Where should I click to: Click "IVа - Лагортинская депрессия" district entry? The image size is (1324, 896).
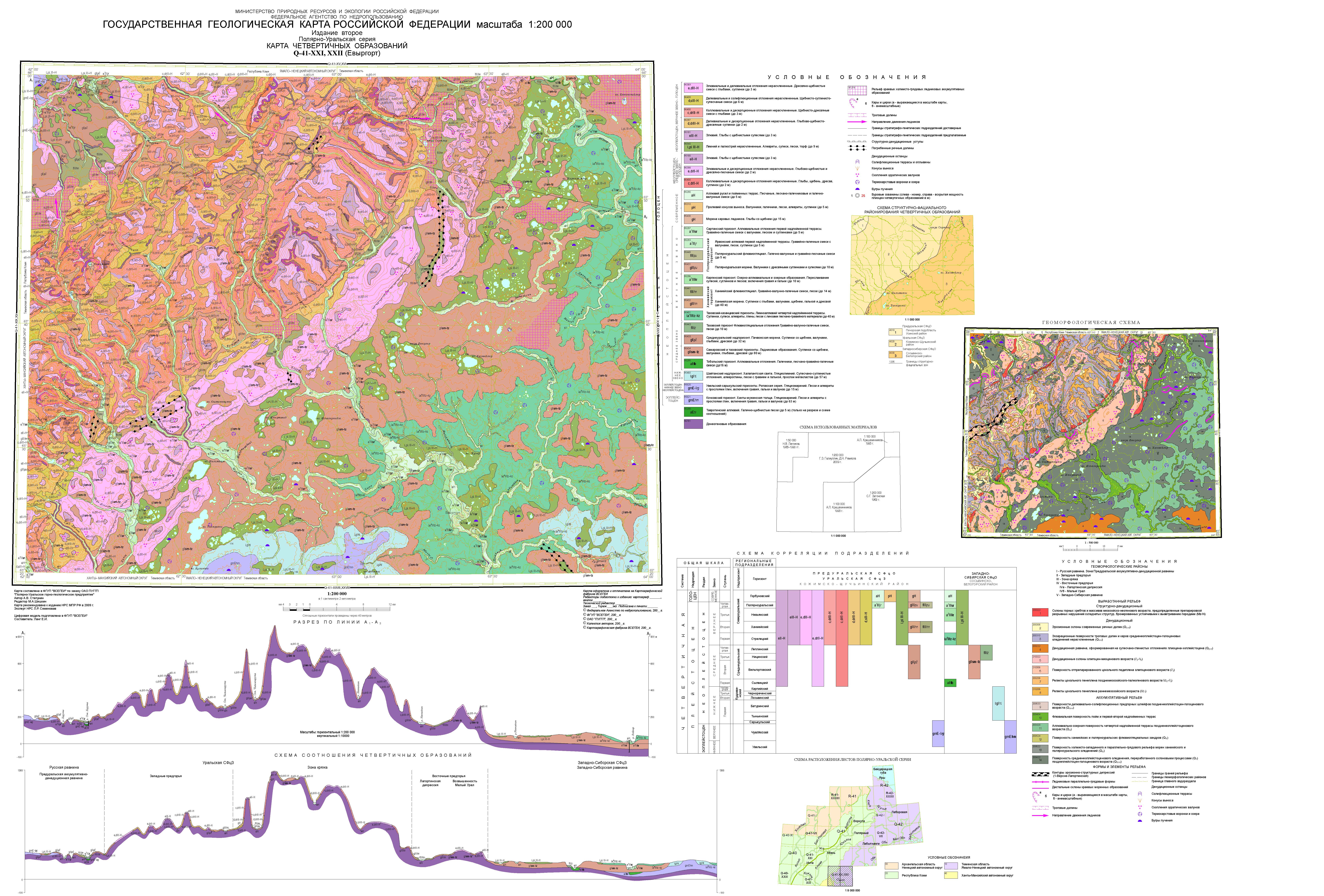tap(1081, 587)
